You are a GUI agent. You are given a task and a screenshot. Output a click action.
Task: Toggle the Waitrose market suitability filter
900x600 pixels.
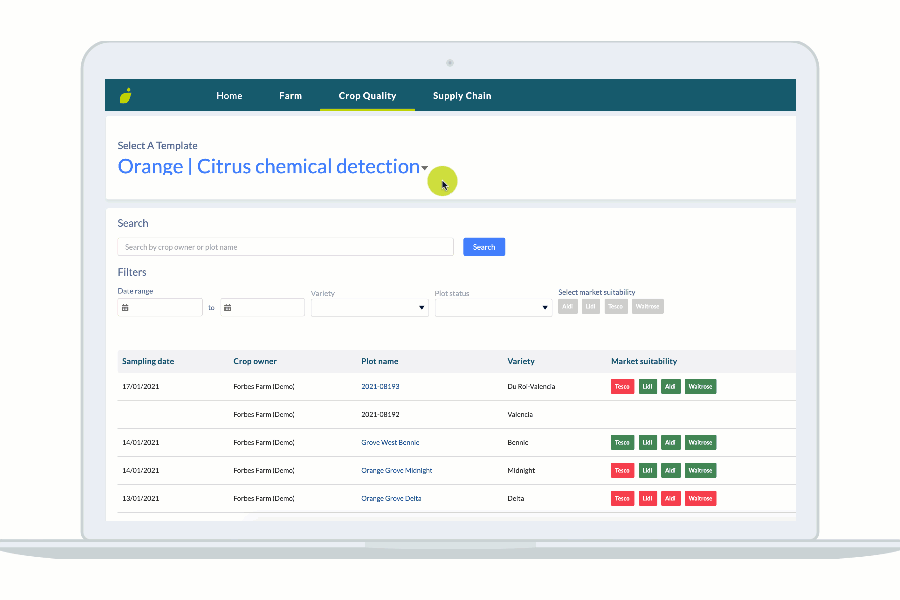tap(647, 307)
